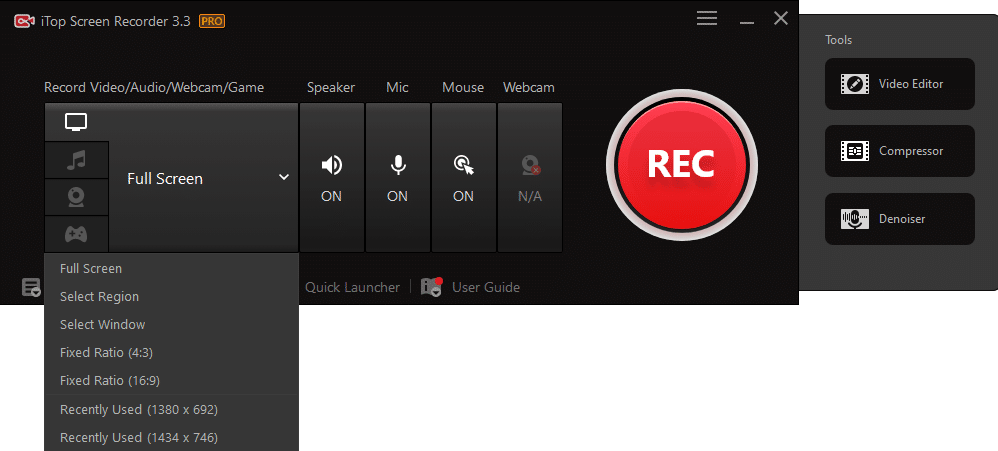Open the User Guide link
998x451 pixels.
(x=485, y=287)
